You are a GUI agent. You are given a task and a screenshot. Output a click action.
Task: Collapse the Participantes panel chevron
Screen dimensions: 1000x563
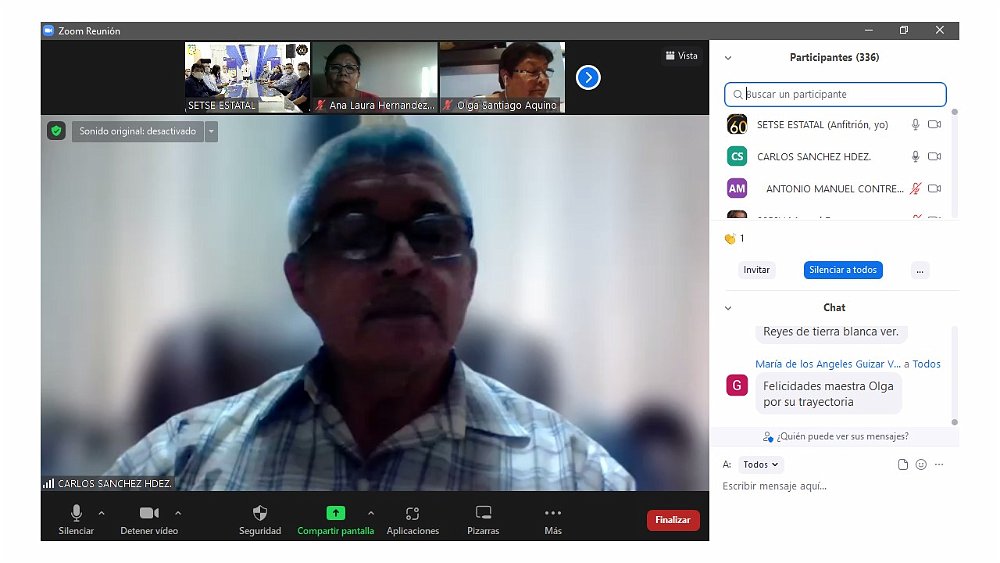[x=728, y=58]
